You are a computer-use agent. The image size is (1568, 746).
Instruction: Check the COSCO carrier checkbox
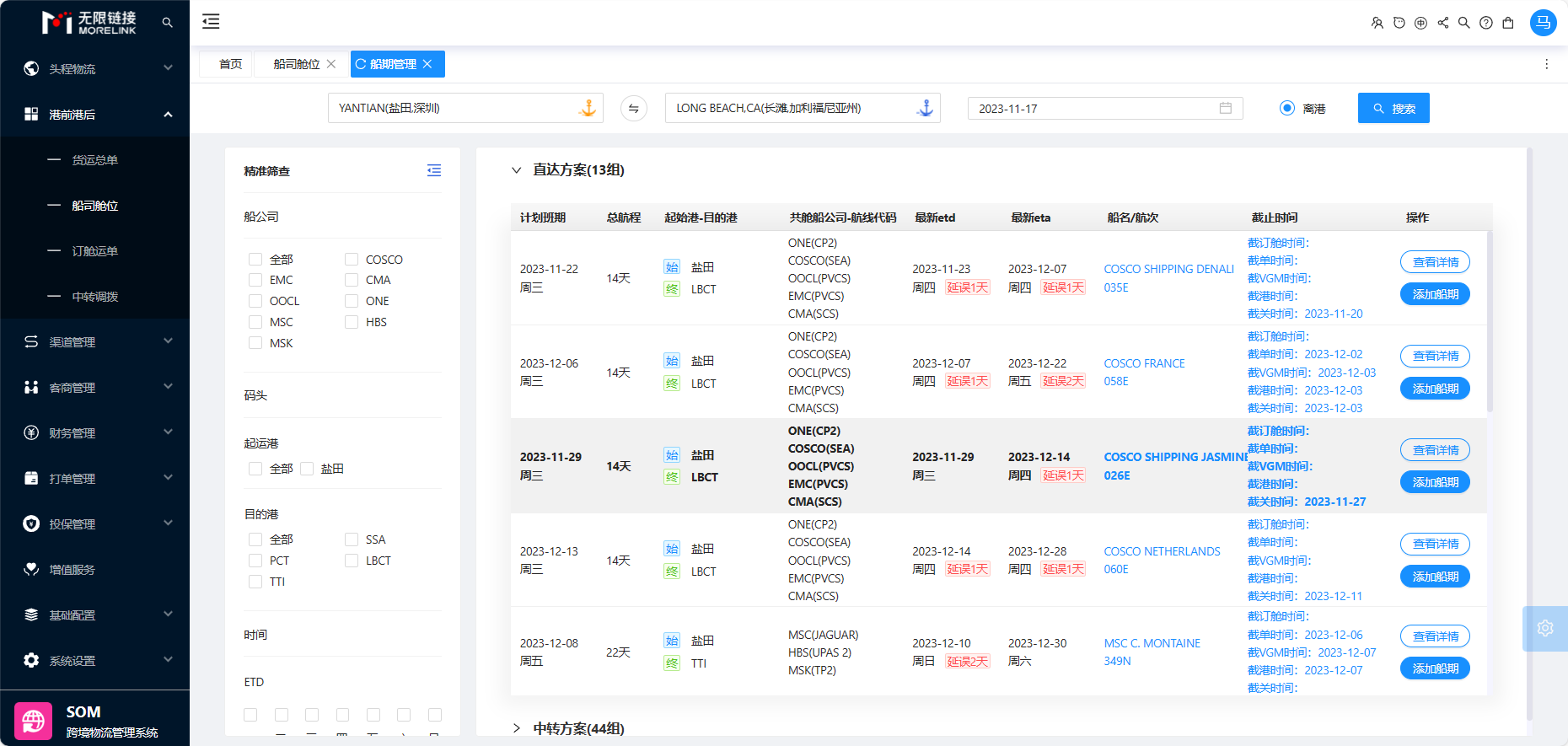[352, 259]
